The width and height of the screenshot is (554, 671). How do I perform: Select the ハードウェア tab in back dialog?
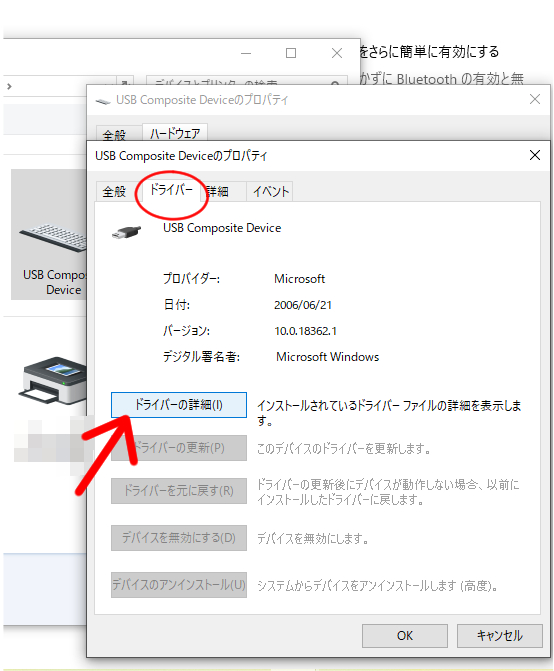coord(175,134)
